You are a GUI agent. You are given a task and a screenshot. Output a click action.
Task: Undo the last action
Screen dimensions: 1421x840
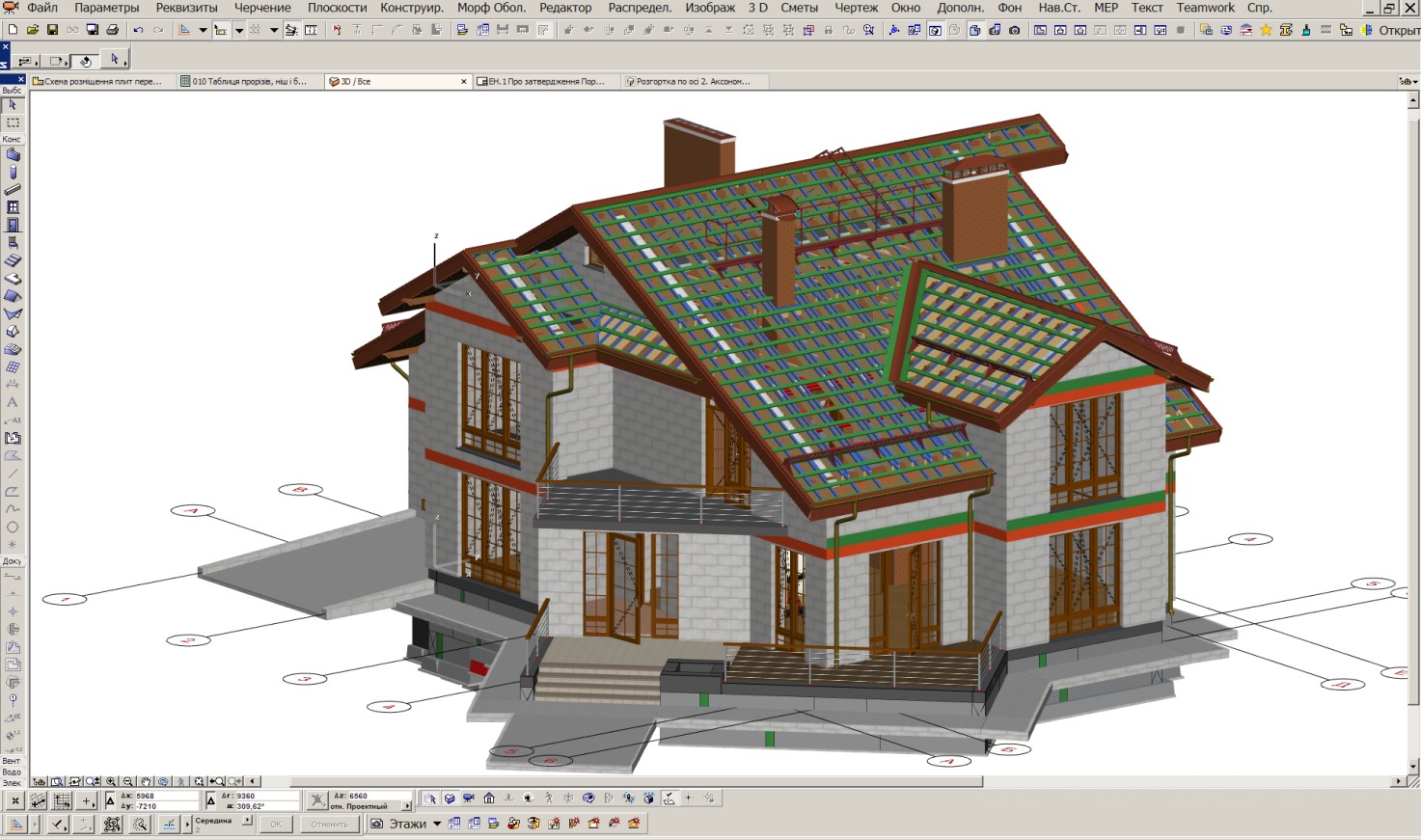pos(138,30)
